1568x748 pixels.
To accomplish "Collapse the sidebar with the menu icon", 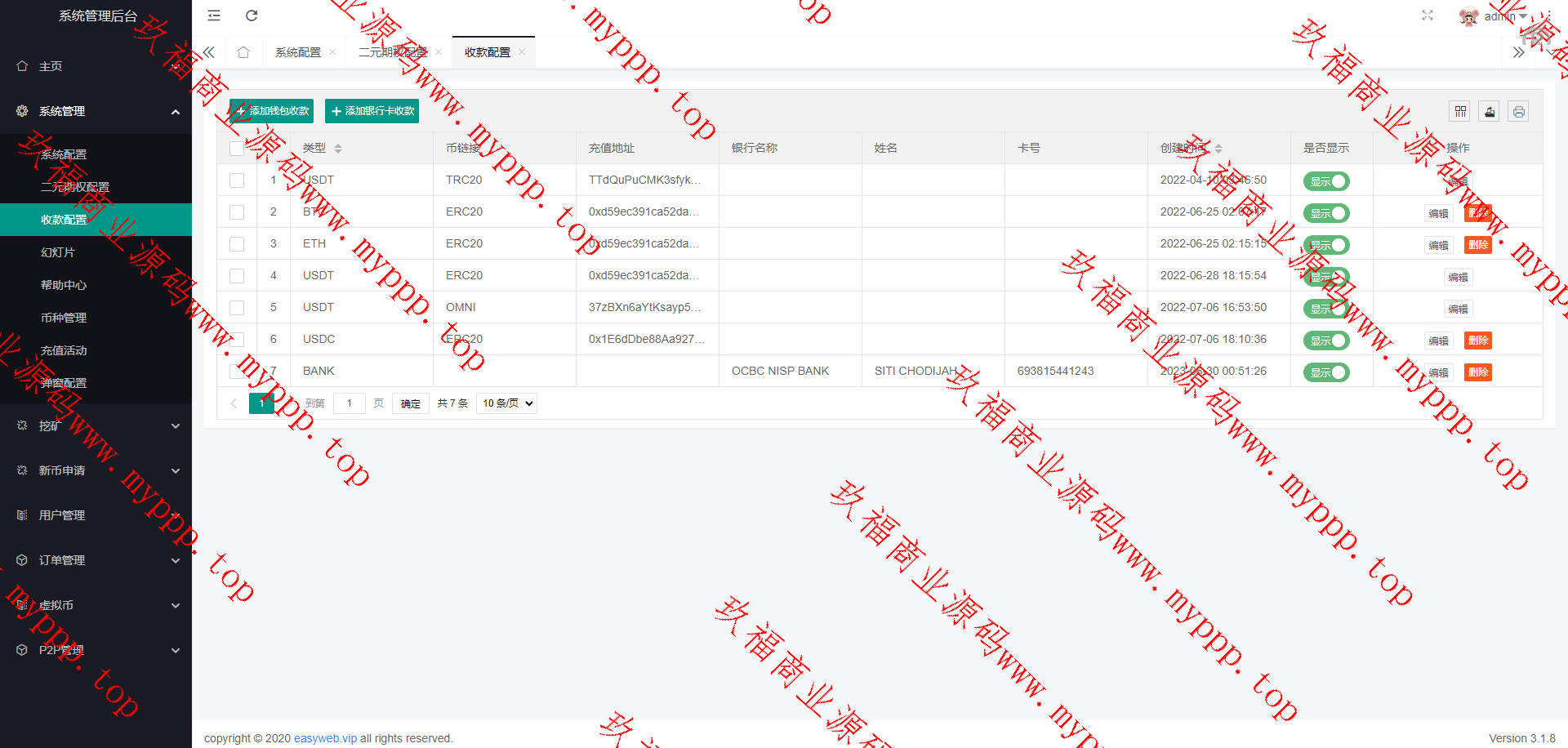I will pos(214,16).
